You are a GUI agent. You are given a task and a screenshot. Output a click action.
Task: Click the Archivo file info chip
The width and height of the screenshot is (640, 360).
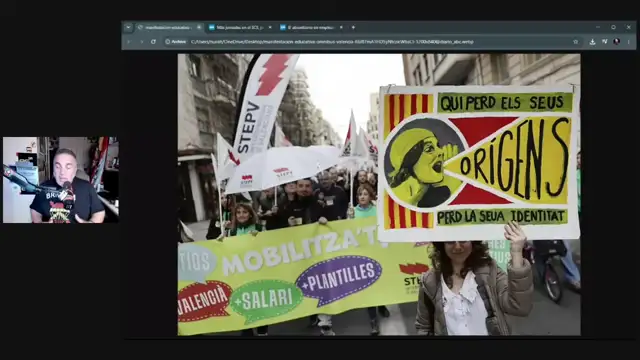pyautogui.click(x=176, y=42)
